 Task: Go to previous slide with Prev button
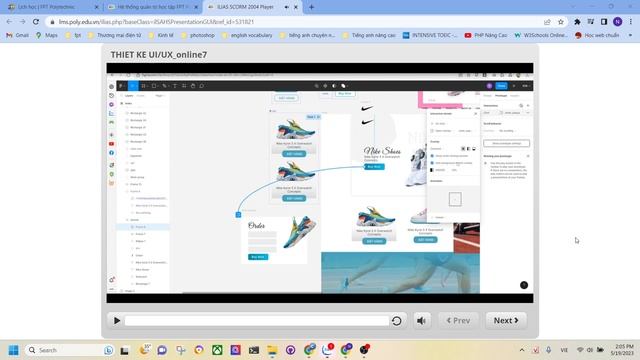point(458,321)
